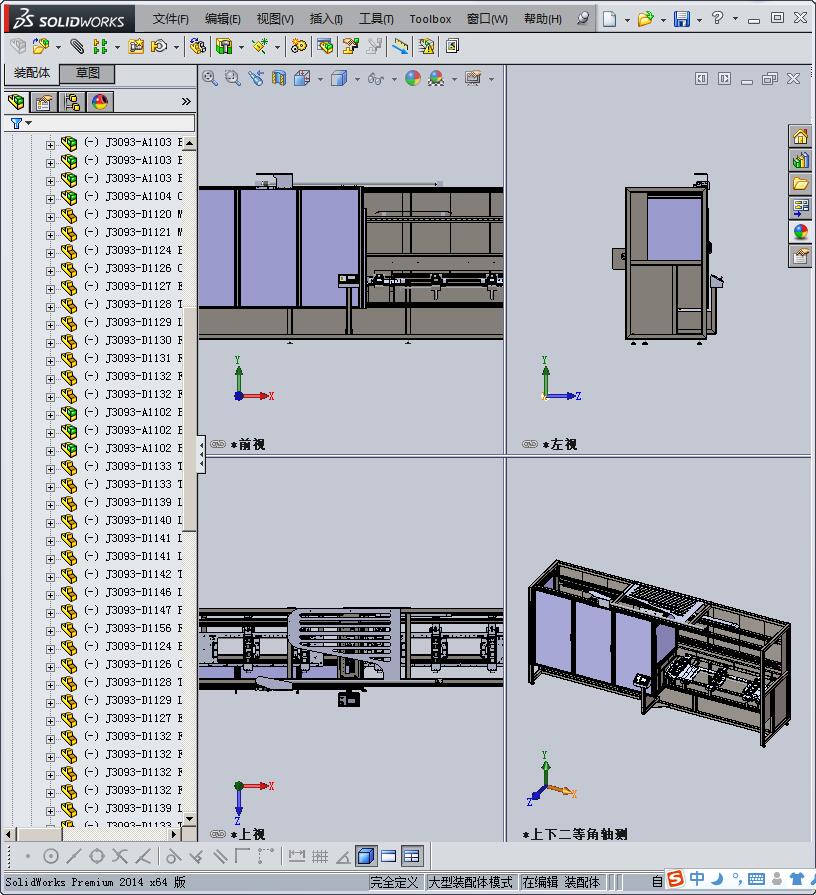This screenshot has width=816, height=895.
Task: Open the 视图(V) menu
Action: pos(275,19)
